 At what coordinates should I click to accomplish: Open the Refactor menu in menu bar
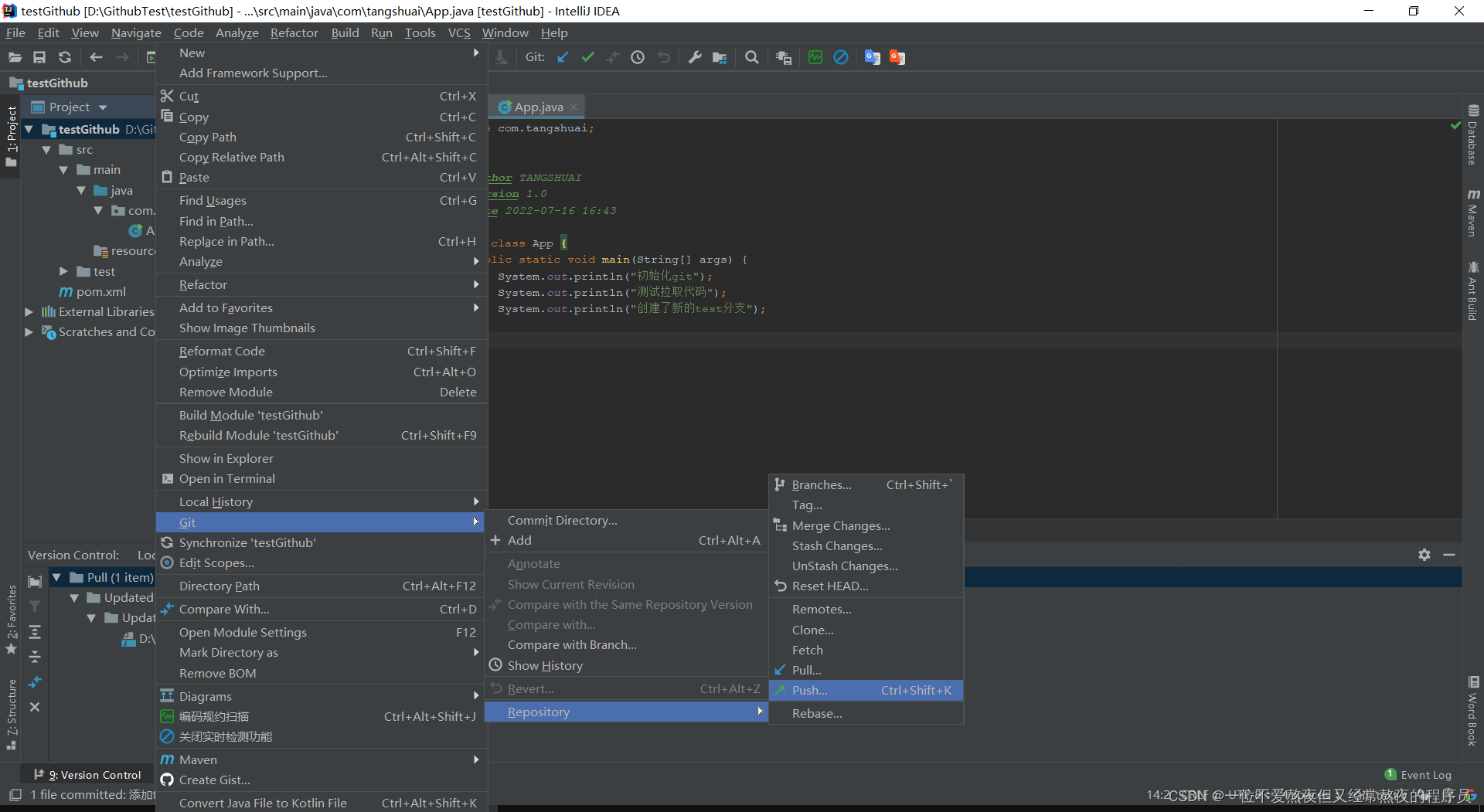(294, 32)
